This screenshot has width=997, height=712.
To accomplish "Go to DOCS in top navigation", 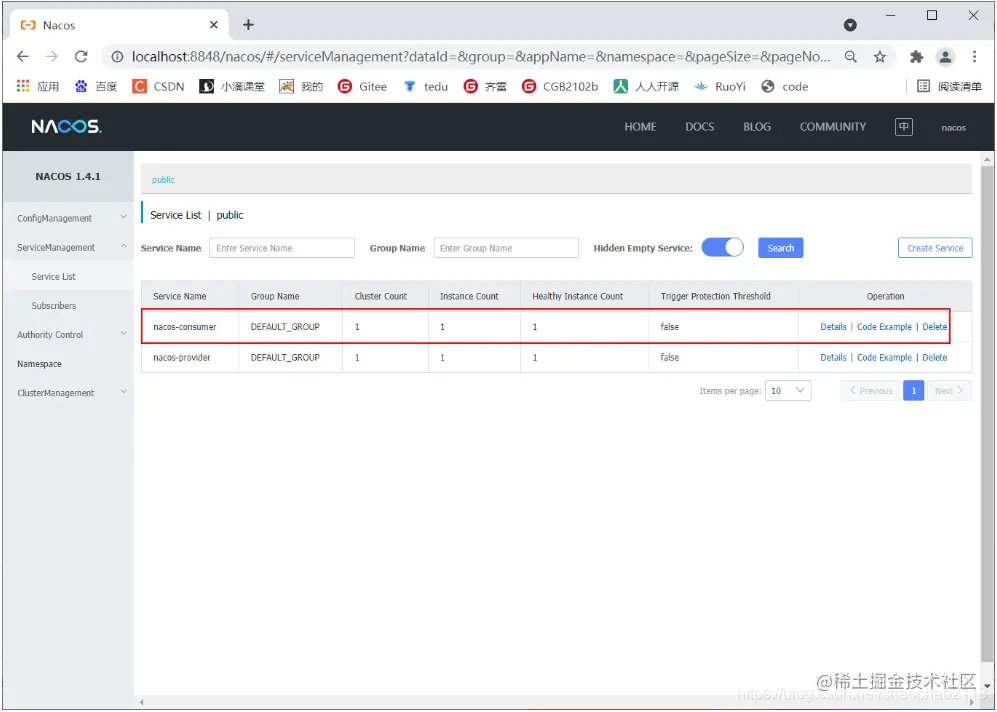I will (x=699, y=127).
